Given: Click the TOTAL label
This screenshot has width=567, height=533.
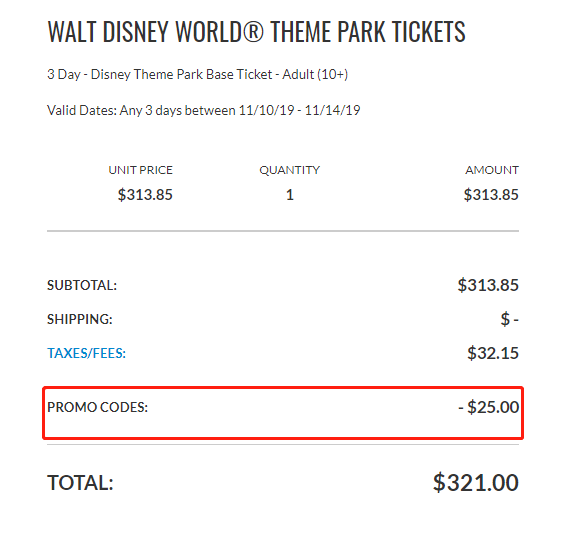Looking at the screenshot, I should pyautogui.click(x=80, y=483).
